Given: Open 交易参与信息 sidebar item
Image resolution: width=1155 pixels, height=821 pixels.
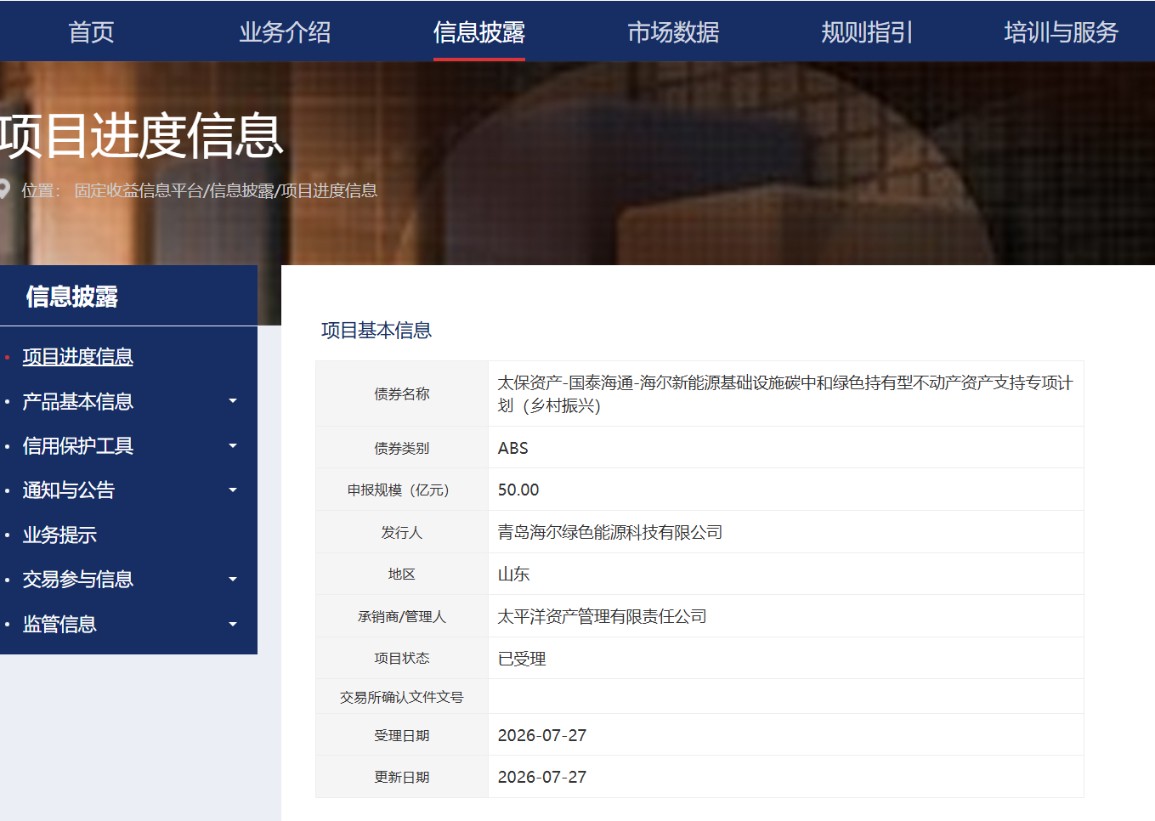Looking at the screenshot, I should pyautogui.click(x=77, y=579).
